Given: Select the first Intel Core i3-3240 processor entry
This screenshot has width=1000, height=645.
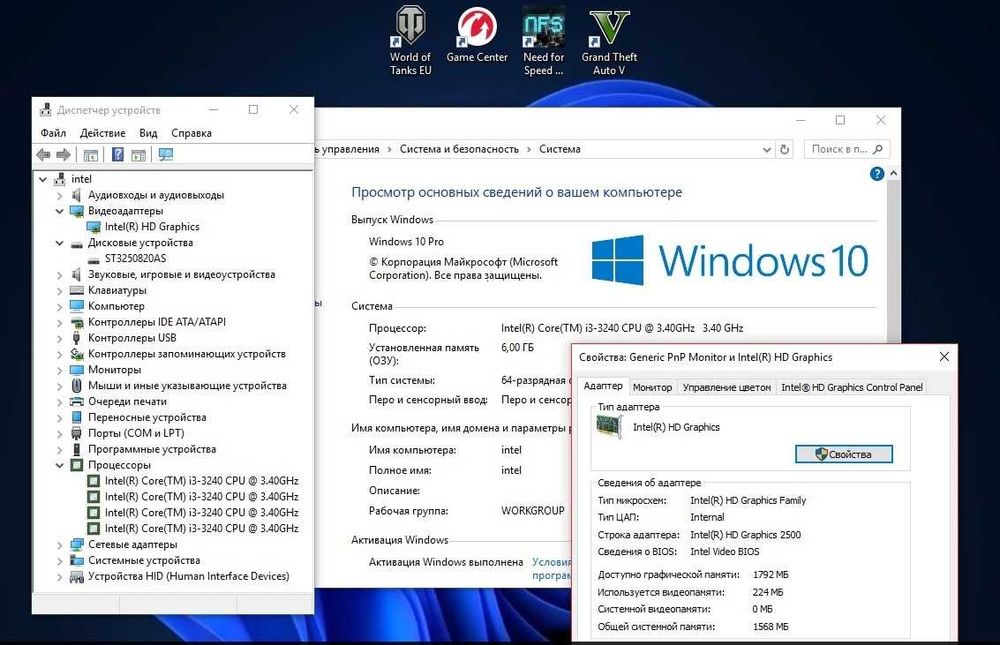Looking at the screenshot, I should point(202,480).
